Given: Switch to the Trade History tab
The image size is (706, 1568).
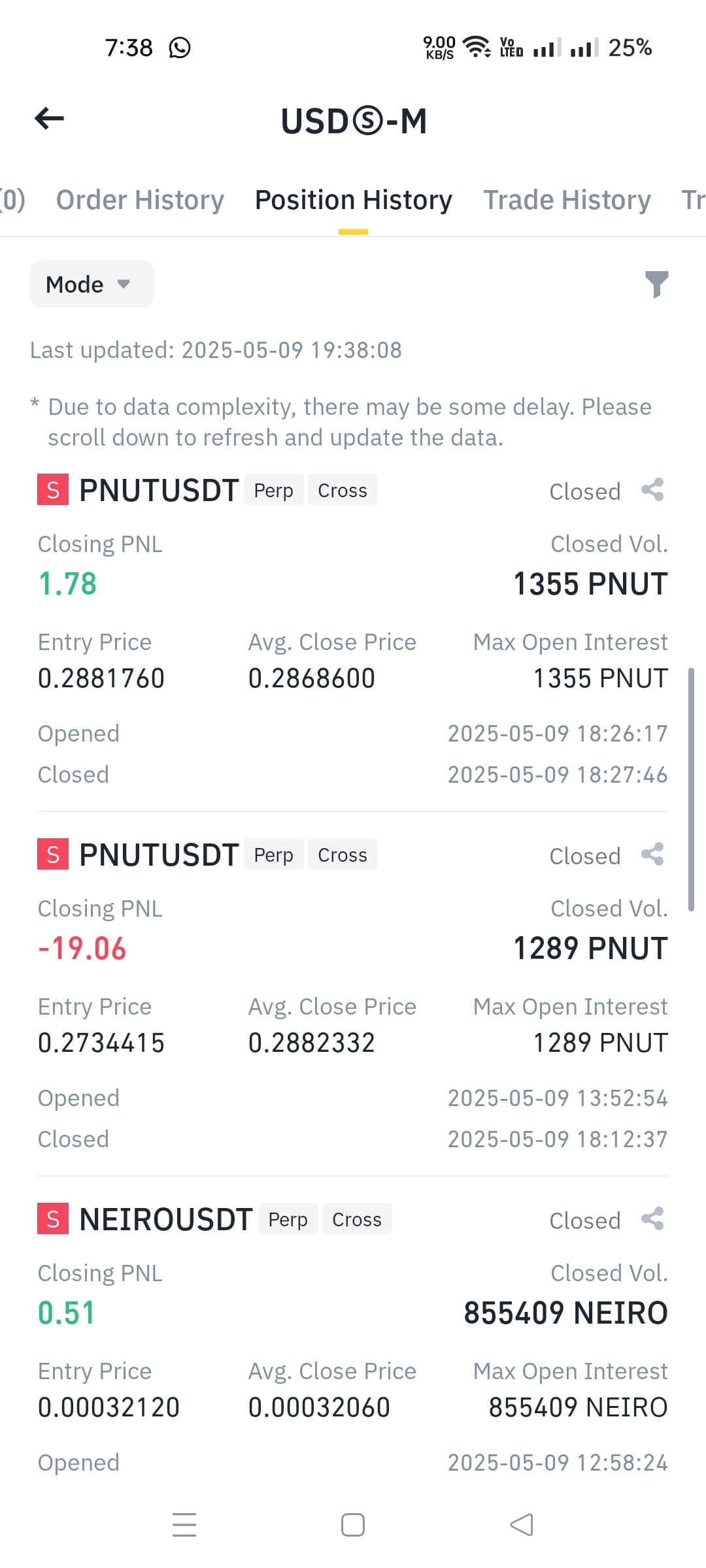Looking at the screenshot, I should (x=567, y=200).
